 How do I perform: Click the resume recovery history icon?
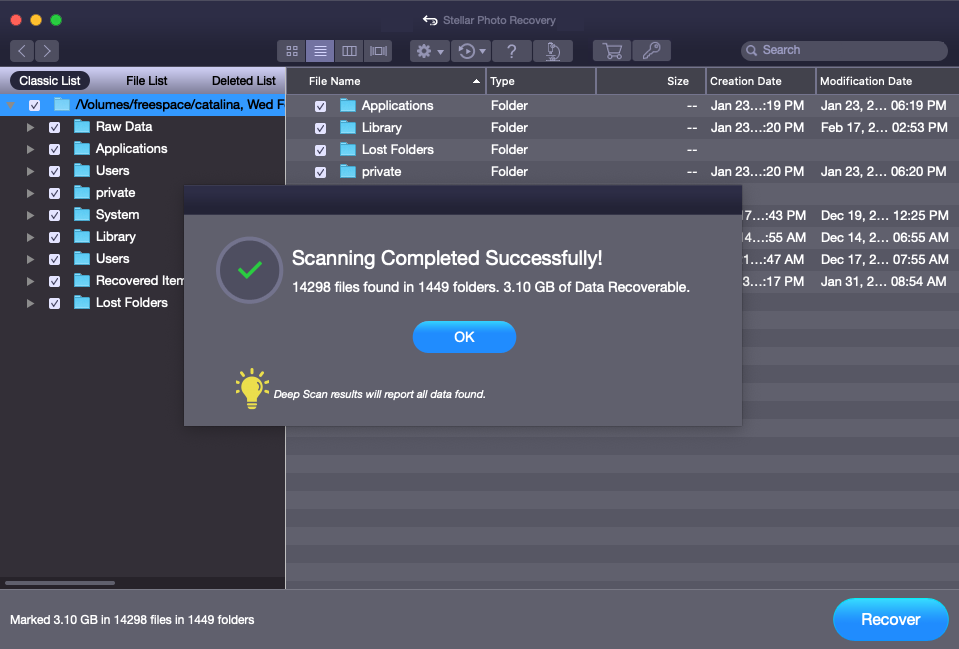[472, 51]
